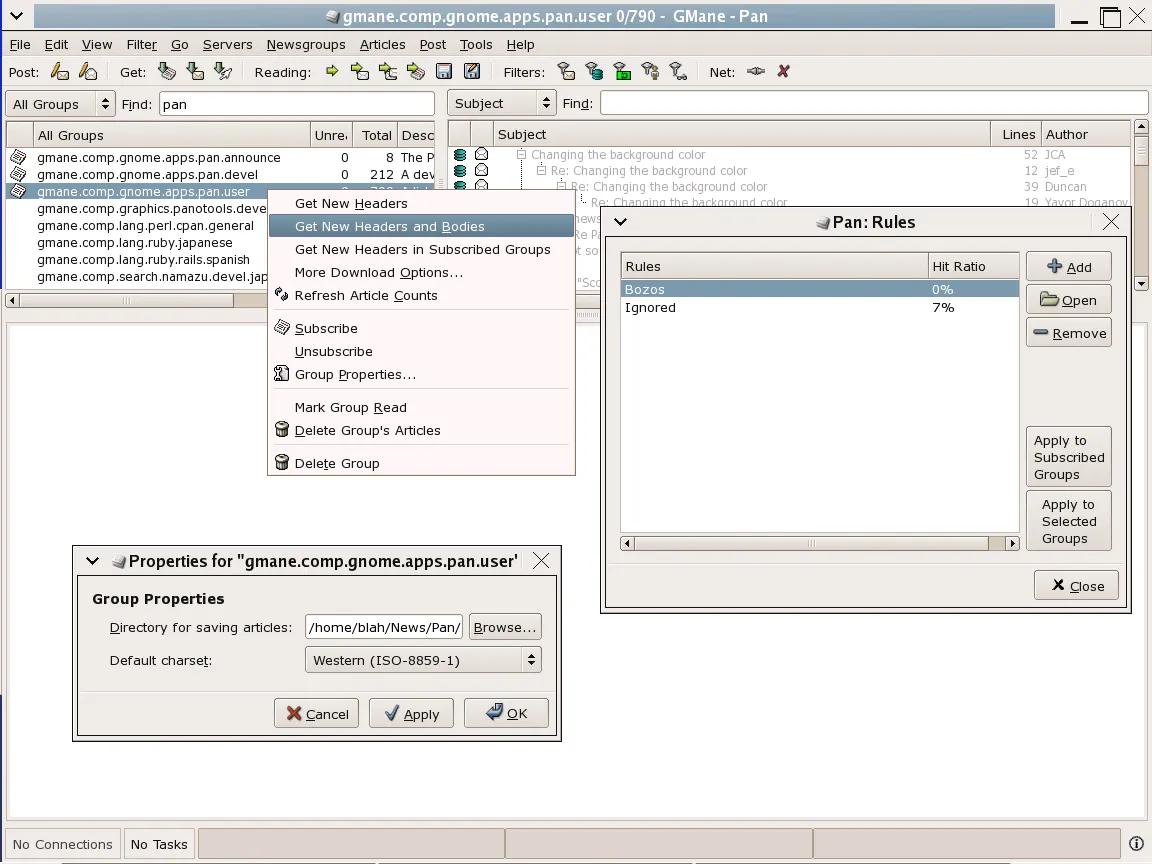This screenshot has height=864, width=1152.
Task: Click the group Find input field
Action: click(x=296, y=104)
